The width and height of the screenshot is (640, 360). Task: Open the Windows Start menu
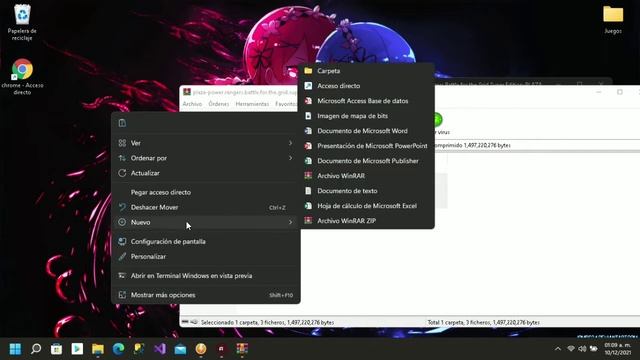pyautogui.click(x=16, y=349)
